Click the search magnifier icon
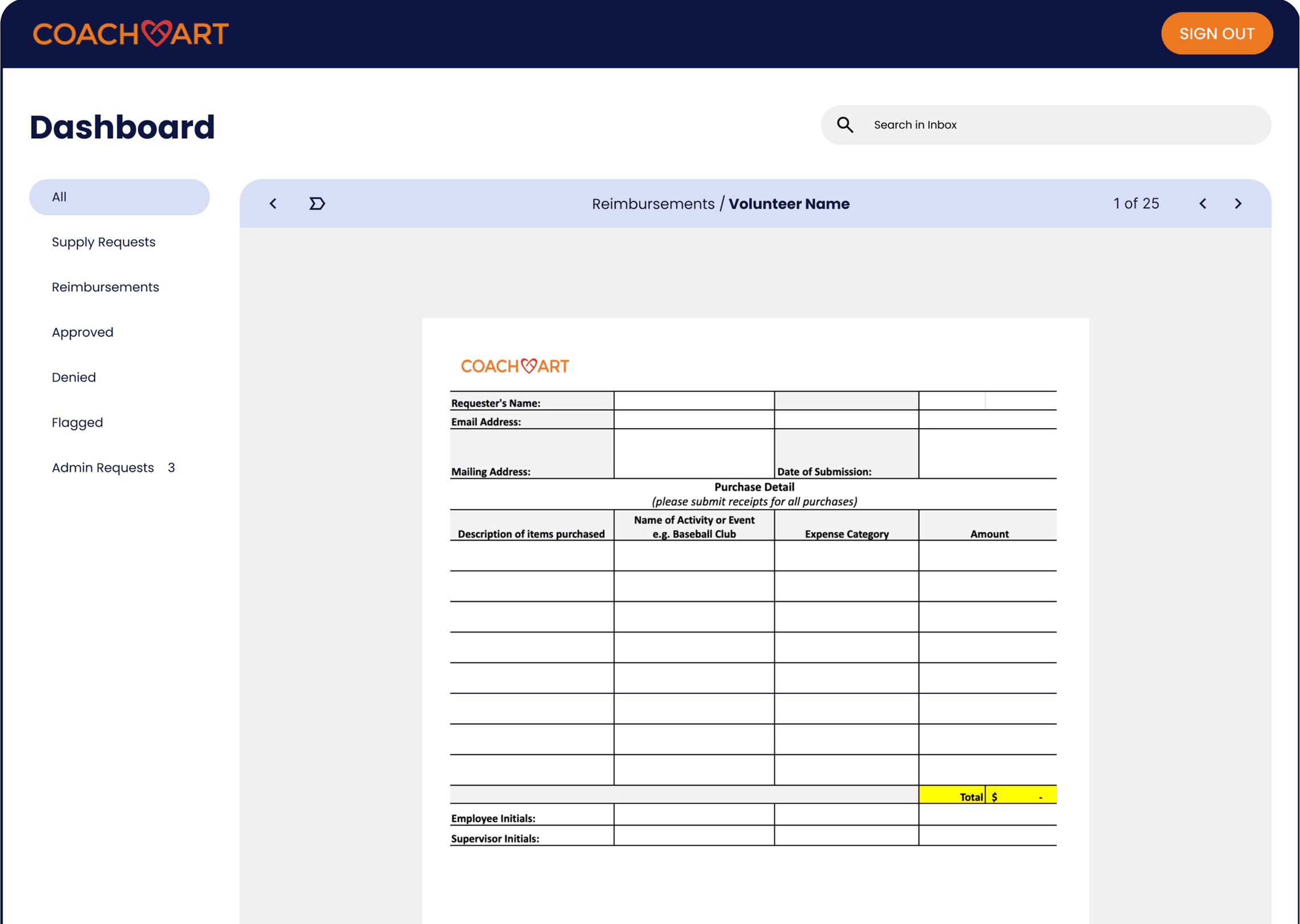The width and height of the screenshot is (1300, 924). coord(844,125)
